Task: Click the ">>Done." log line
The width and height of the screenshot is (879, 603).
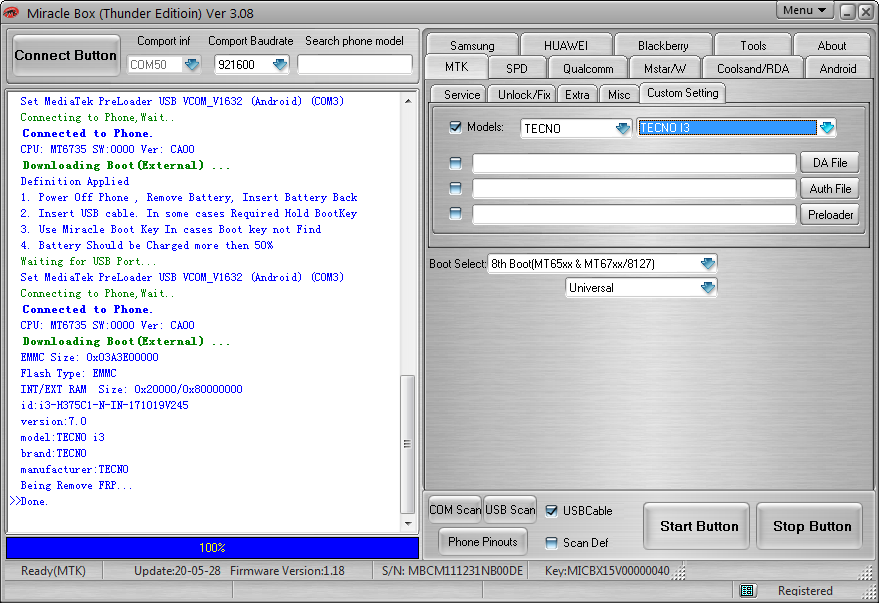Action: 29,502
